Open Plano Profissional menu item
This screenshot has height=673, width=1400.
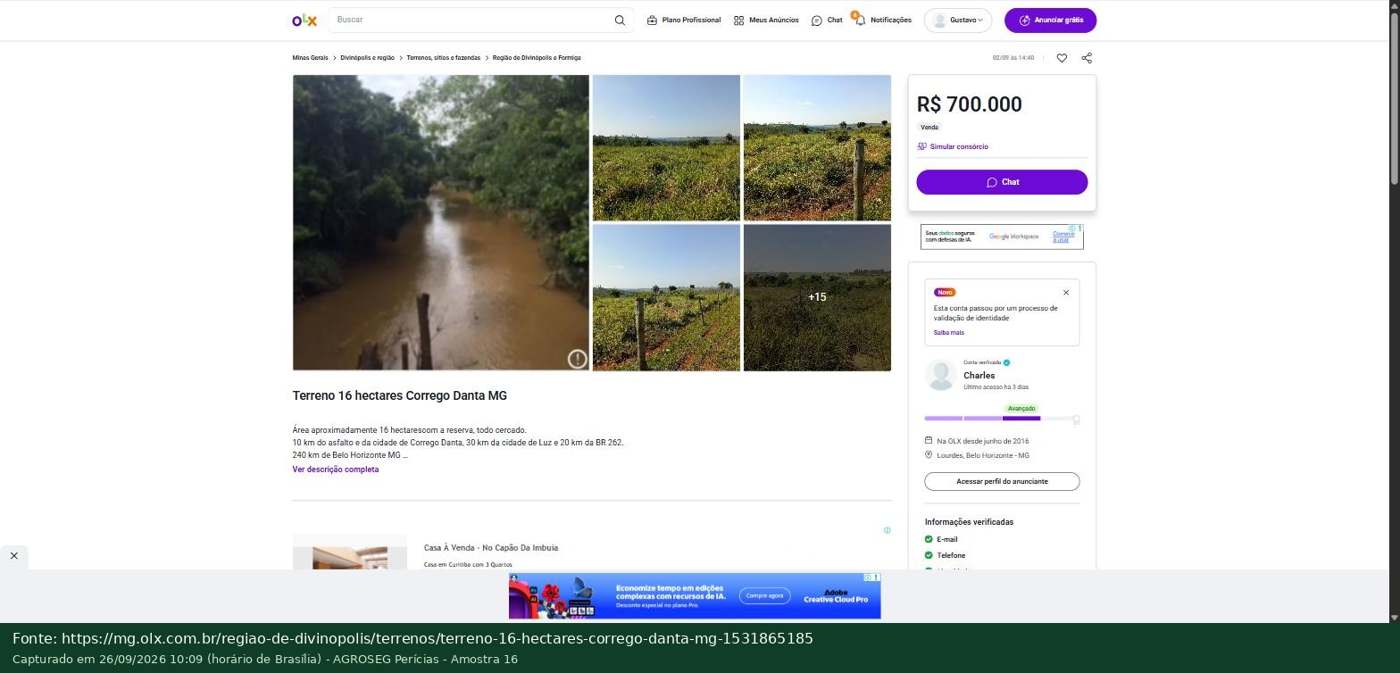[x=684, y=20]
